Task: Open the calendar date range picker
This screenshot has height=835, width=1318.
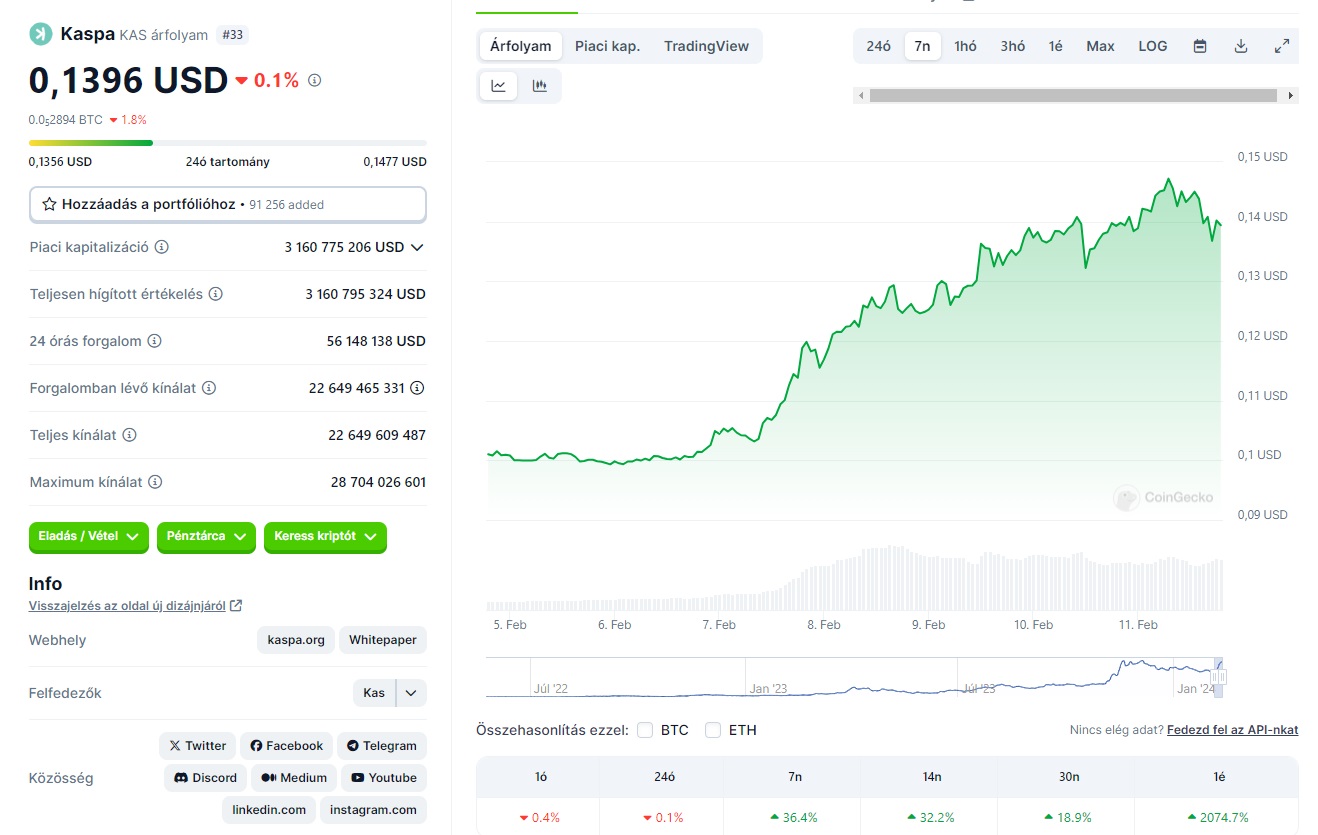Action: click(1200, 46)
